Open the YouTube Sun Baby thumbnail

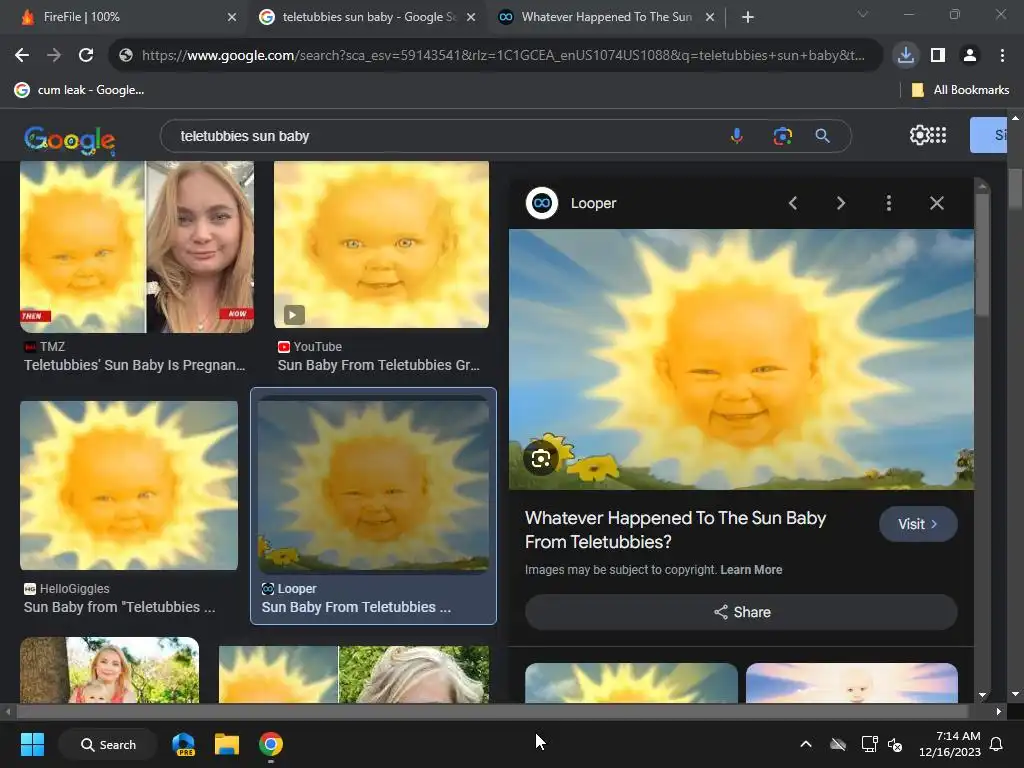point(381,244)
